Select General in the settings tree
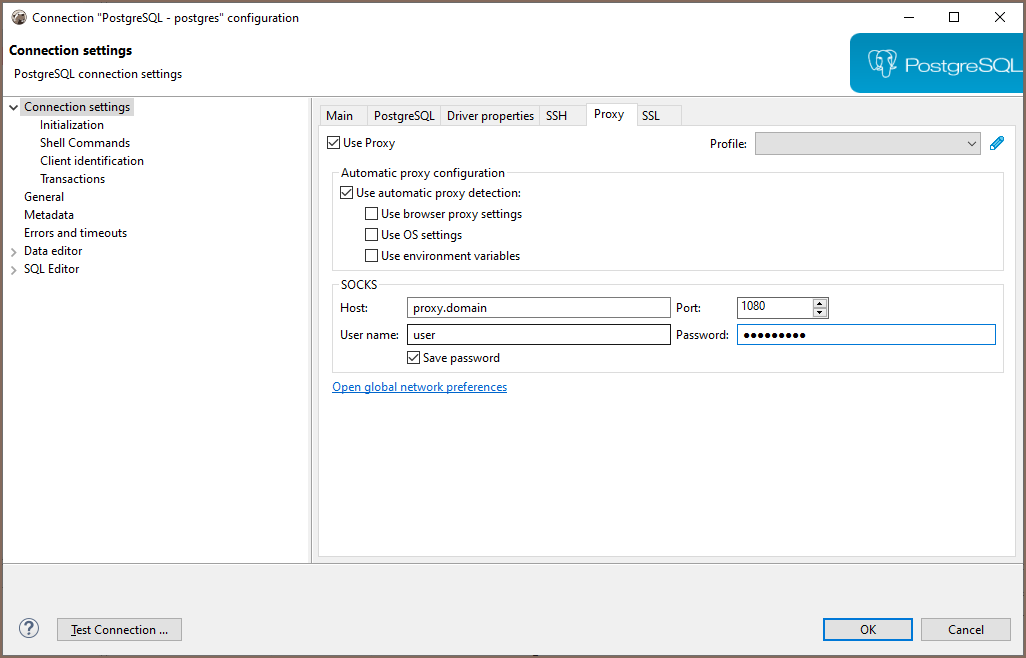Viewport: 1026px width, 658px height. [44, 197]
